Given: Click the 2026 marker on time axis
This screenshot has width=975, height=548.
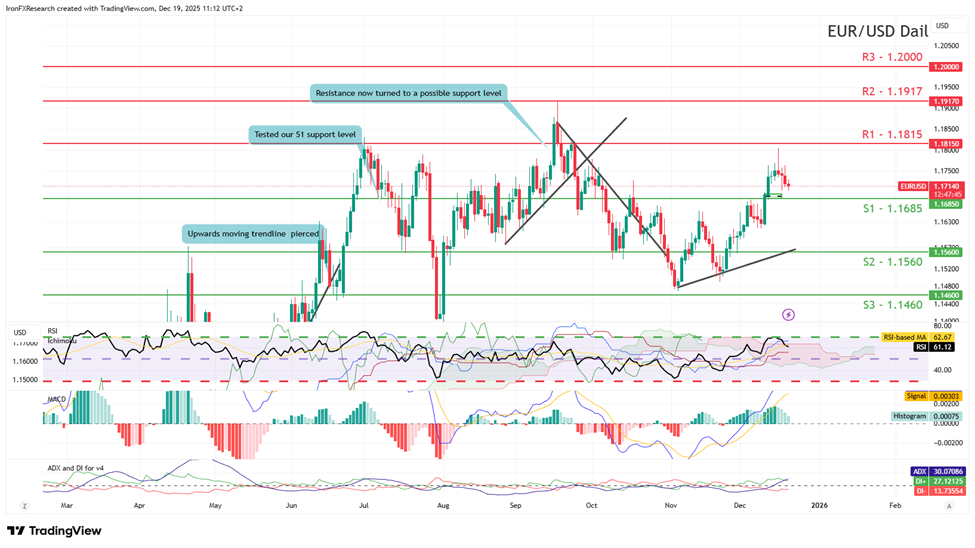Looking at the screenshot, I should 818,507.
